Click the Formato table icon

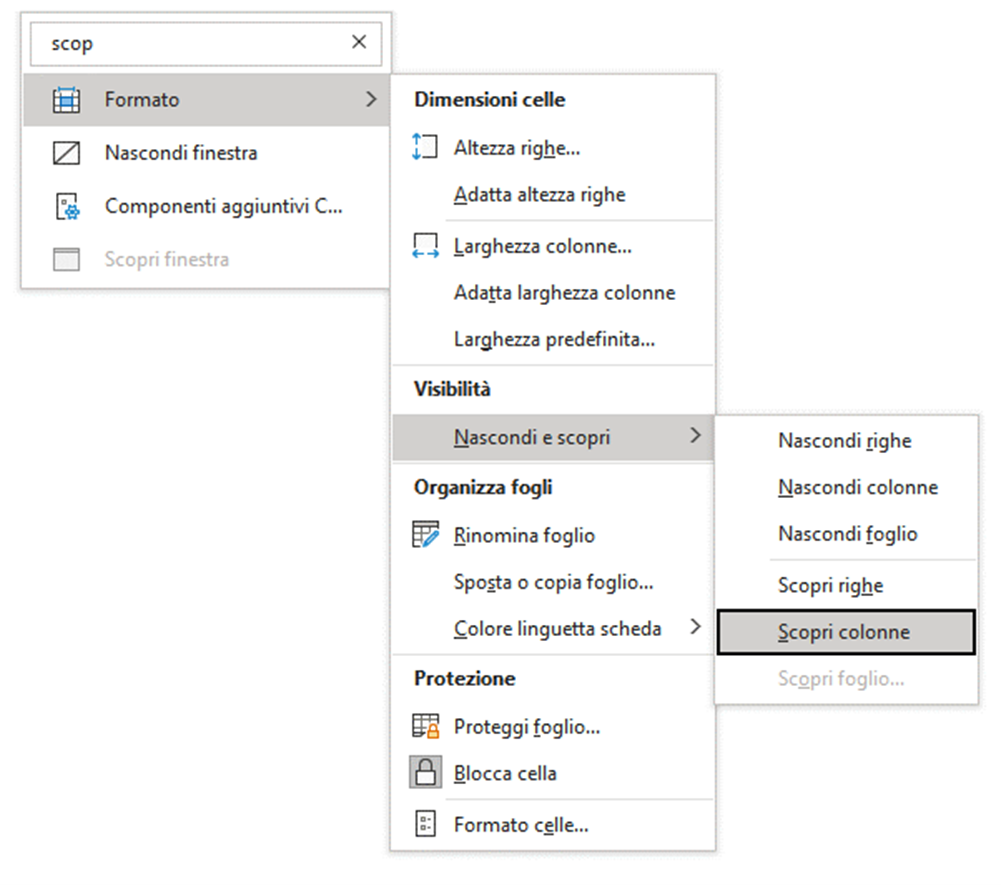click(66, 100)
